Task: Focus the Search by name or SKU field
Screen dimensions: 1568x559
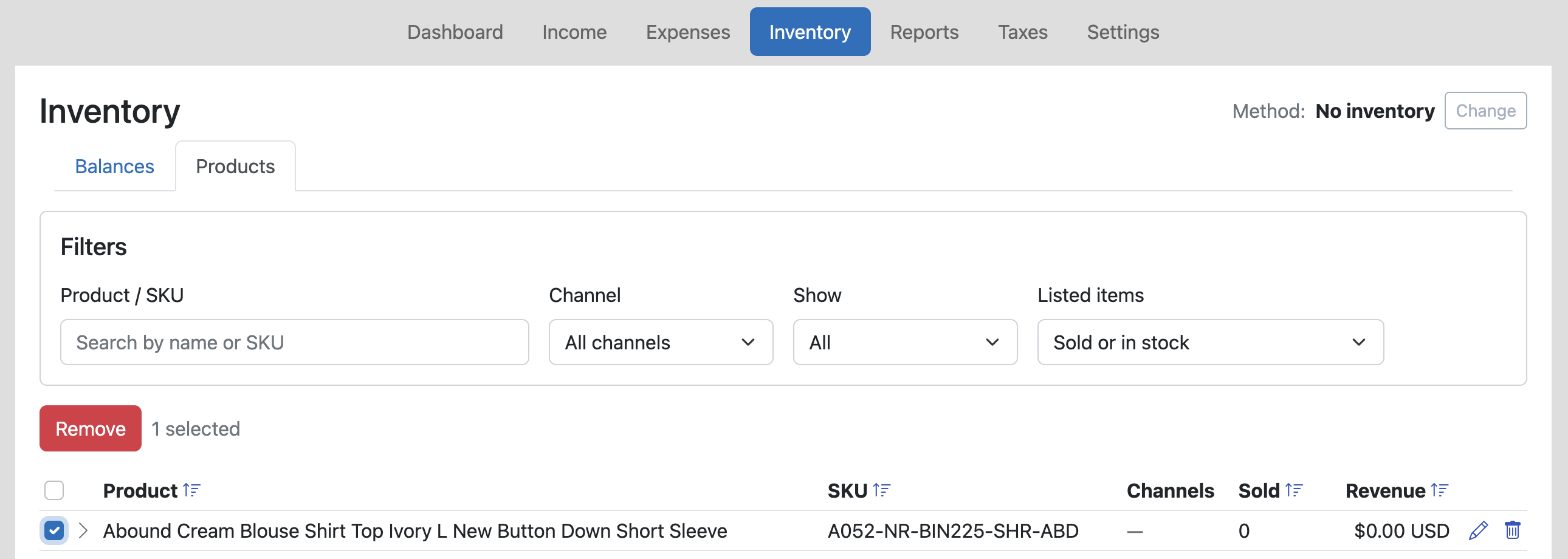Action: [x=295, y=342]
